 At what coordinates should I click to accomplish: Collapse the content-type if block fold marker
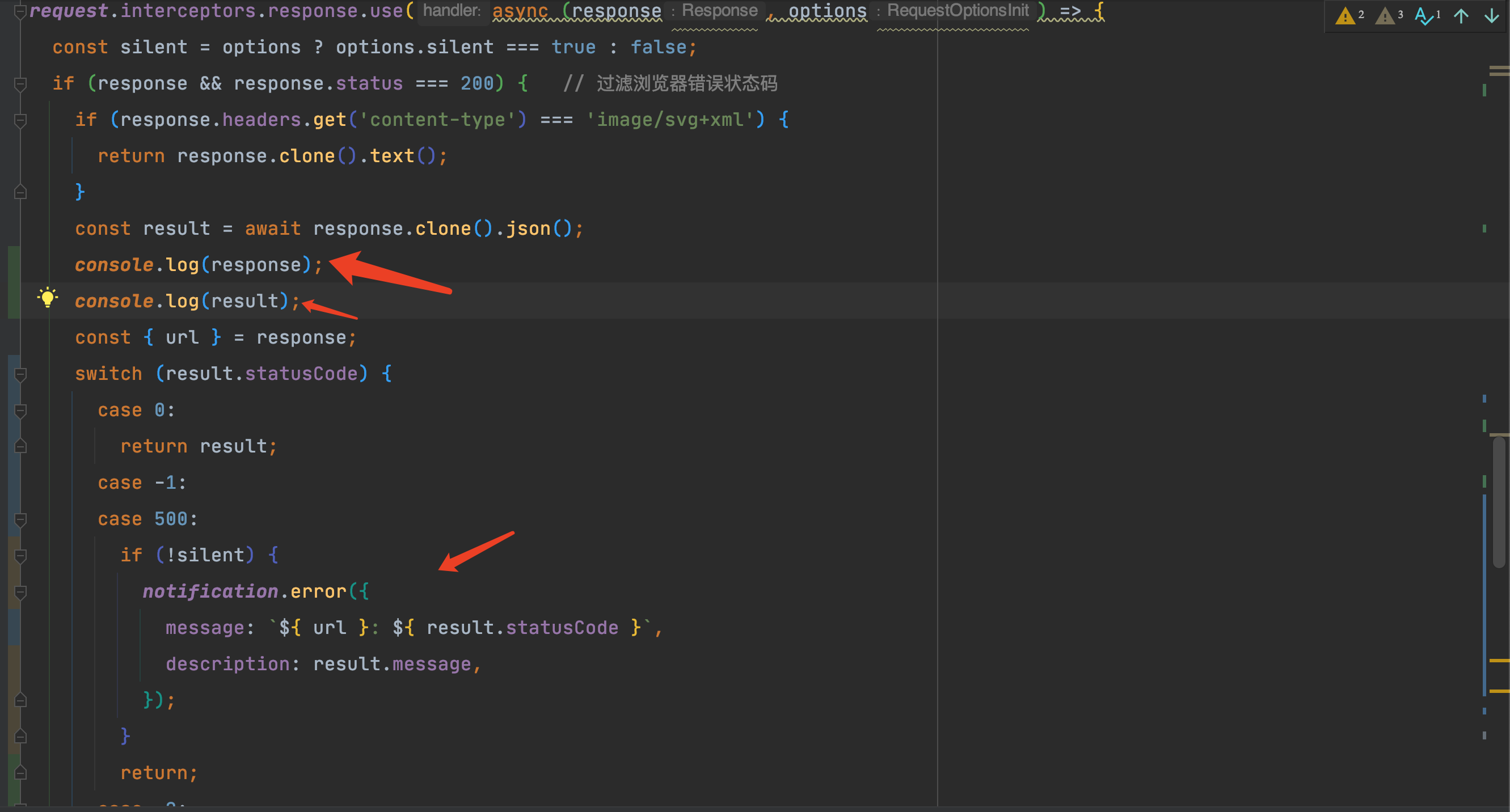(x=20, y=120)
